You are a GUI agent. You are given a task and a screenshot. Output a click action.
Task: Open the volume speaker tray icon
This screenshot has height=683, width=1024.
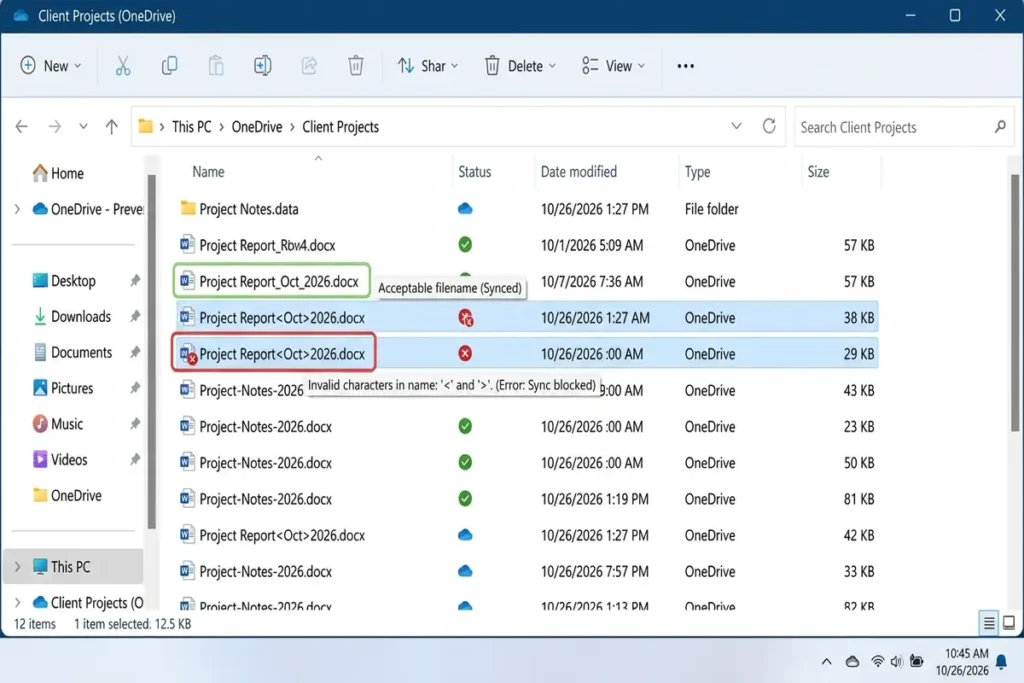pos(897,661)
